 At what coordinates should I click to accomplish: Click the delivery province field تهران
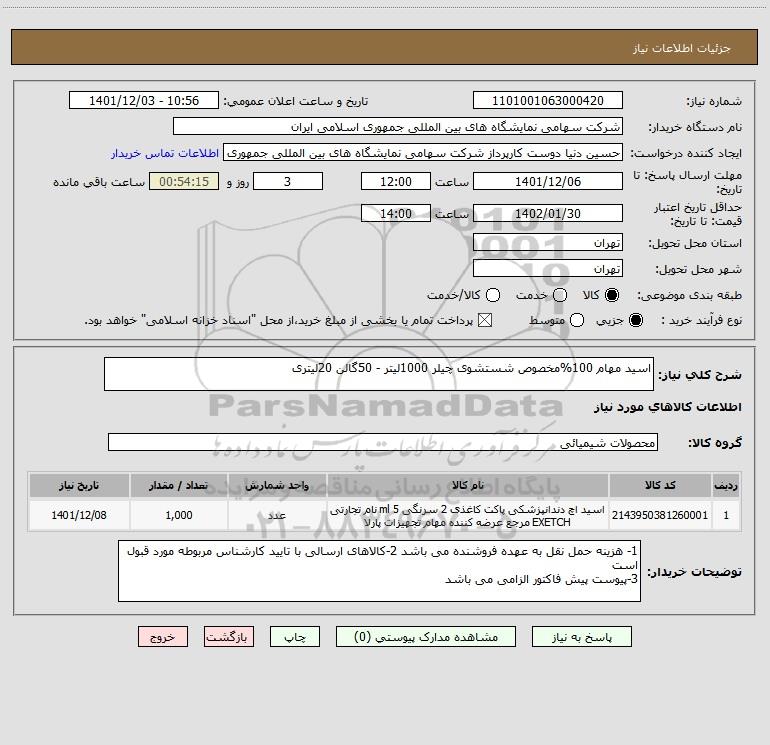(548, 243)
